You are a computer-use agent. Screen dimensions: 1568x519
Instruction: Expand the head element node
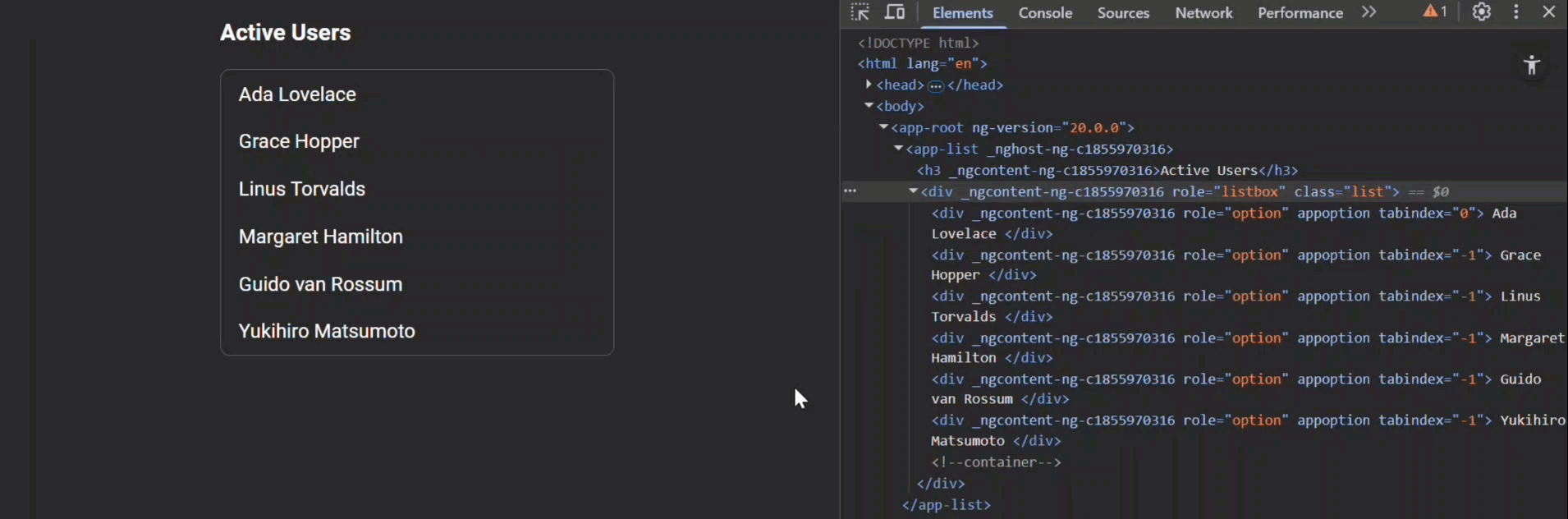coord(869,85)
